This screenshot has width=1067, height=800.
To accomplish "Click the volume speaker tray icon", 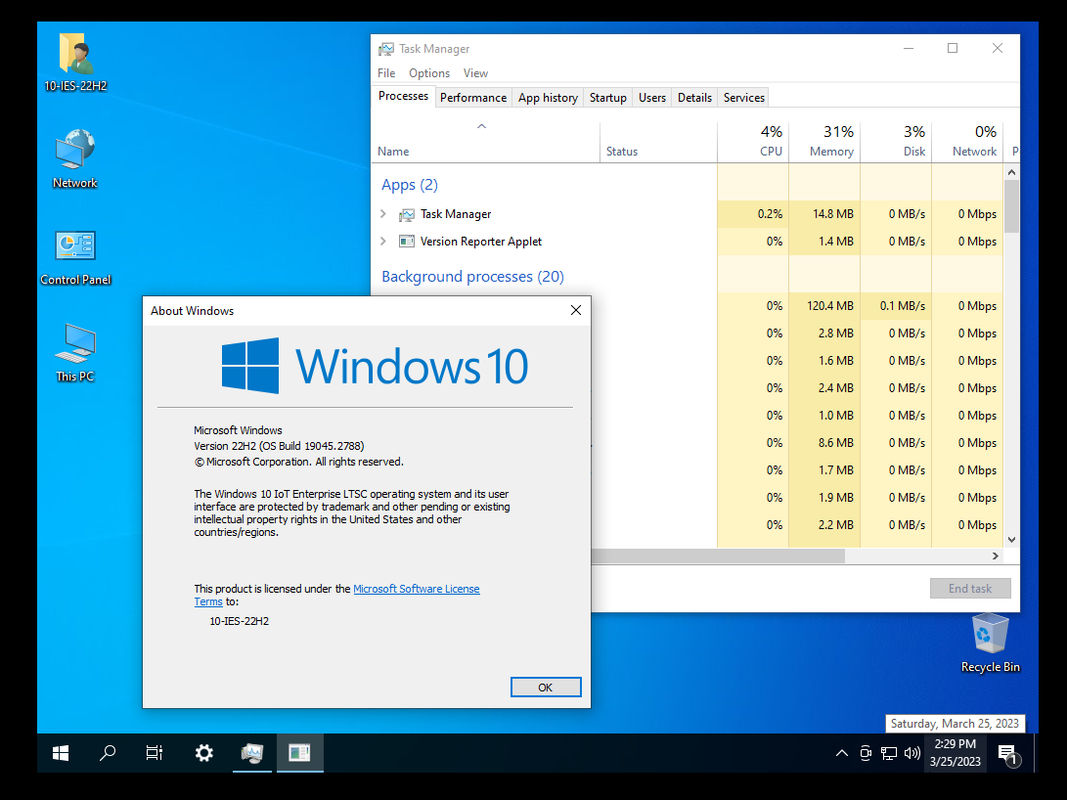I will [912, 753].
